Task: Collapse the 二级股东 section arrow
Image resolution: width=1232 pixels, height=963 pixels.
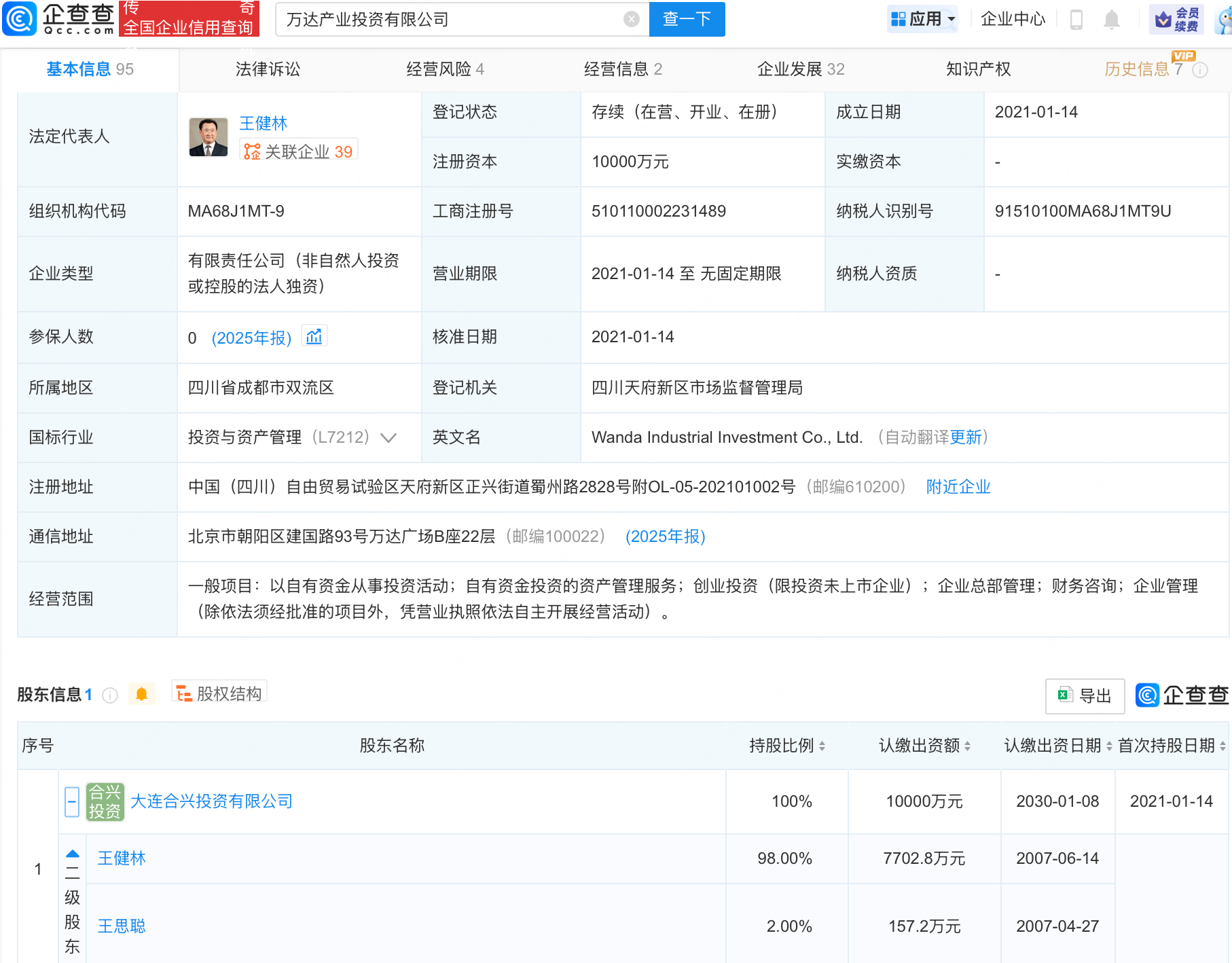Action: tap(73, 854)
